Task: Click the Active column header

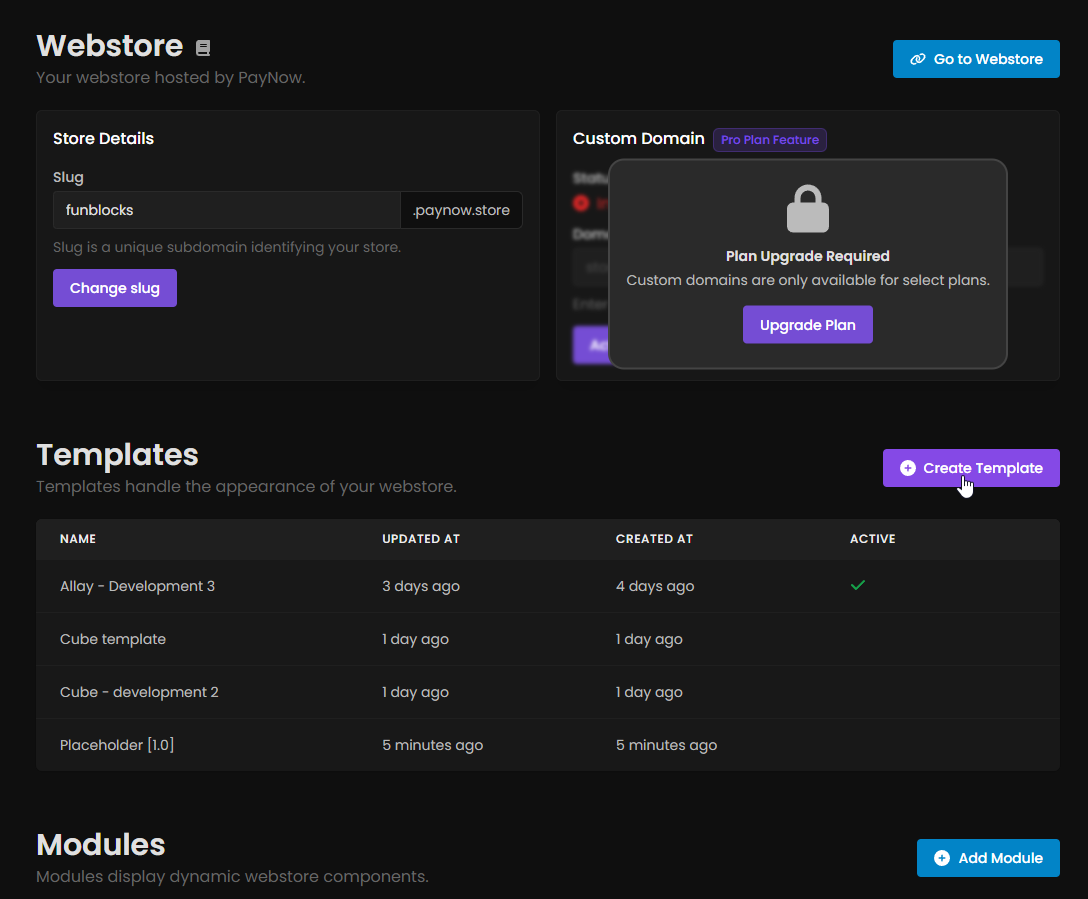Action: 872,539
